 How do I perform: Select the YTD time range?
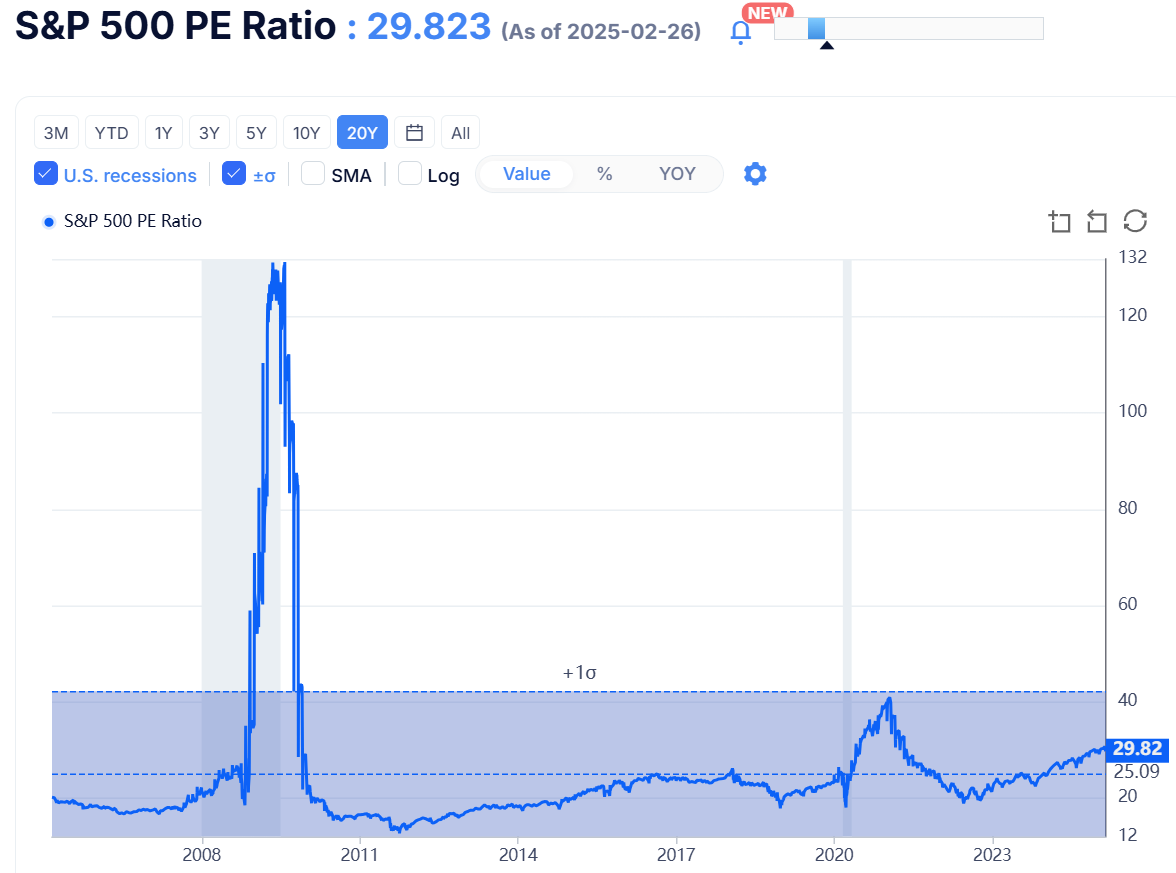112,133
